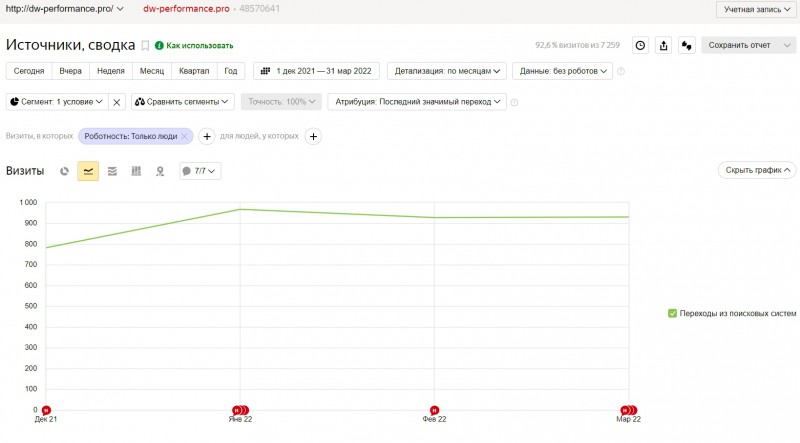Open annotations '7/7' dropdown
The height and width of the screenshot is (443, 800).
200,171
